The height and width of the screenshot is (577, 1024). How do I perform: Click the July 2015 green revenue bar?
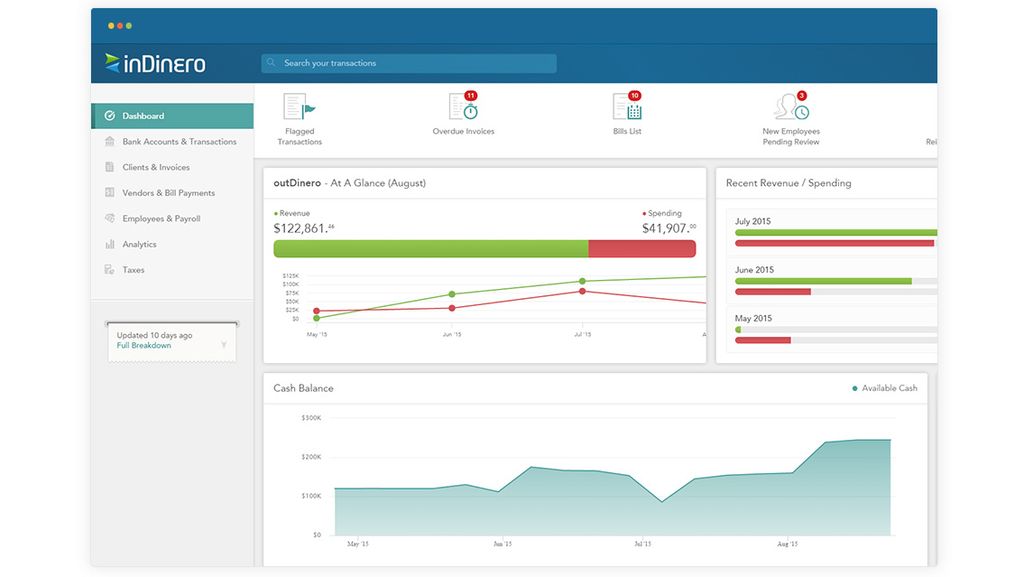836,232
